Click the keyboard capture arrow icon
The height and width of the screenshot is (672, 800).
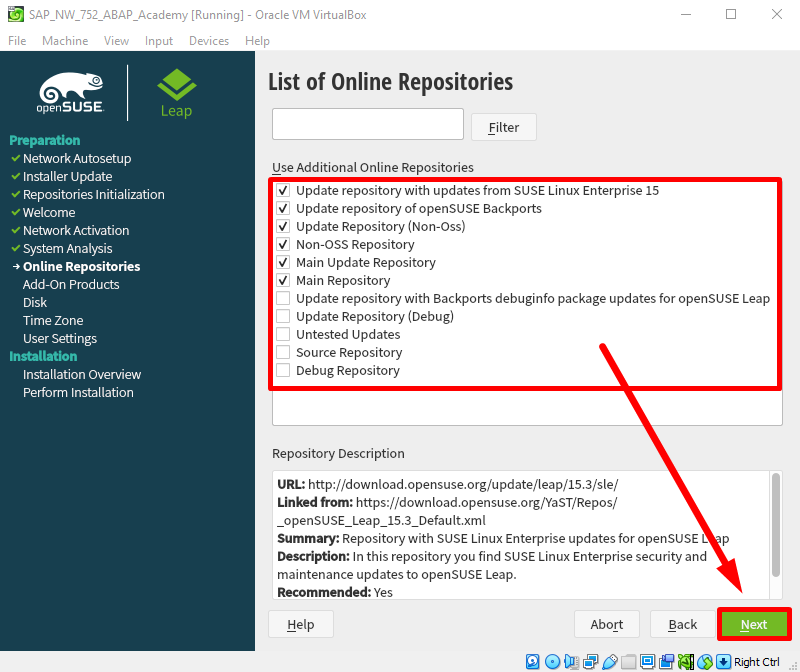coord(723,662)
